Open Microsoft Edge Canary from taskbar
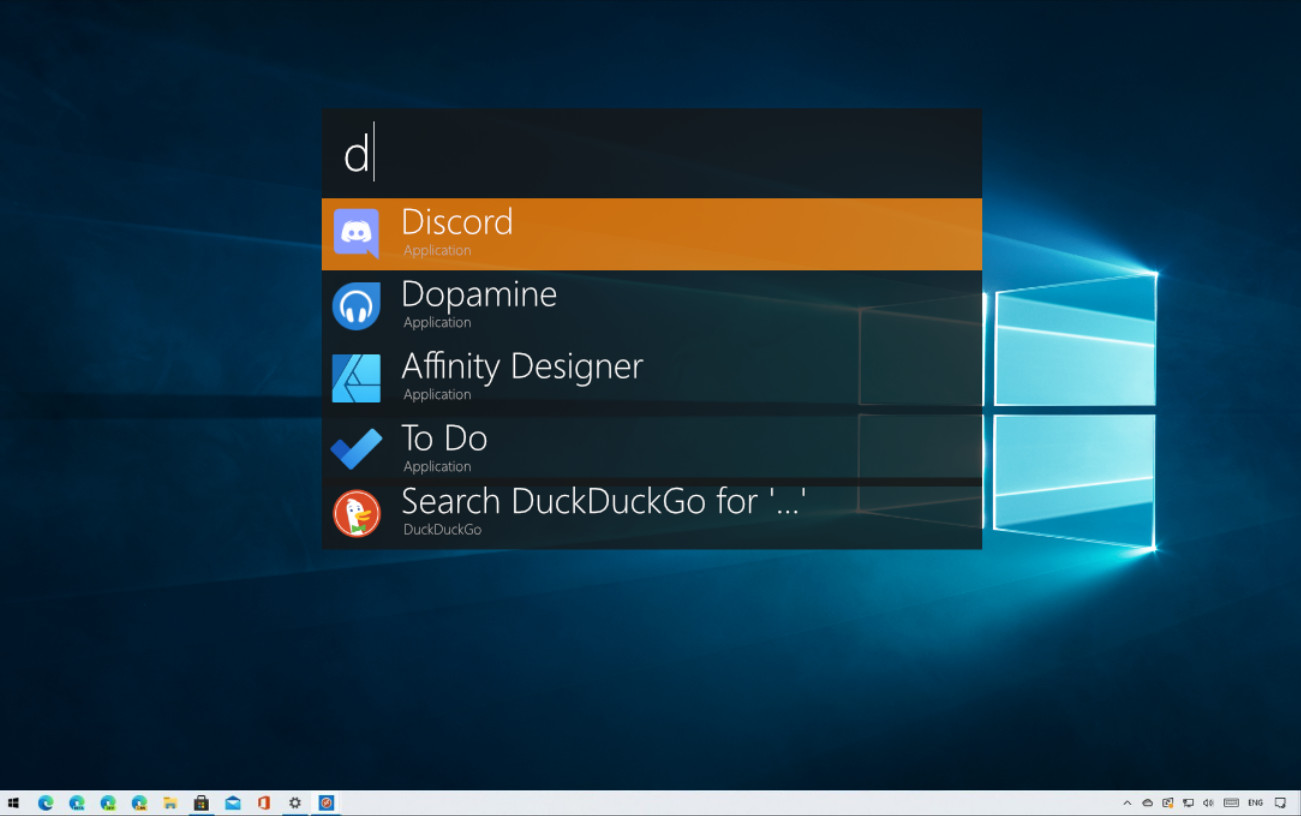 point(139,803)
